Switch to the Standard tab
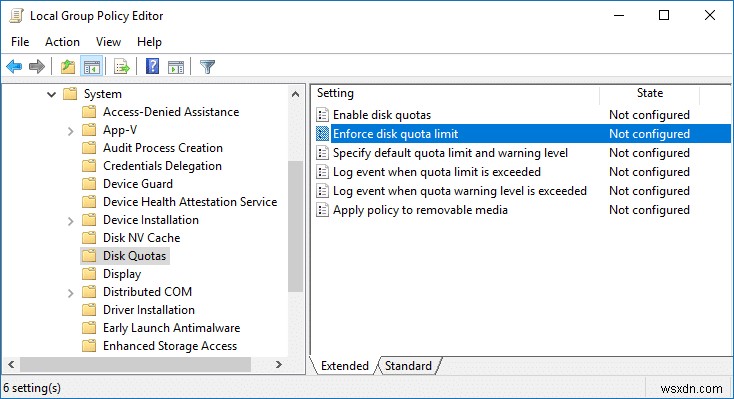 (408, 365)
